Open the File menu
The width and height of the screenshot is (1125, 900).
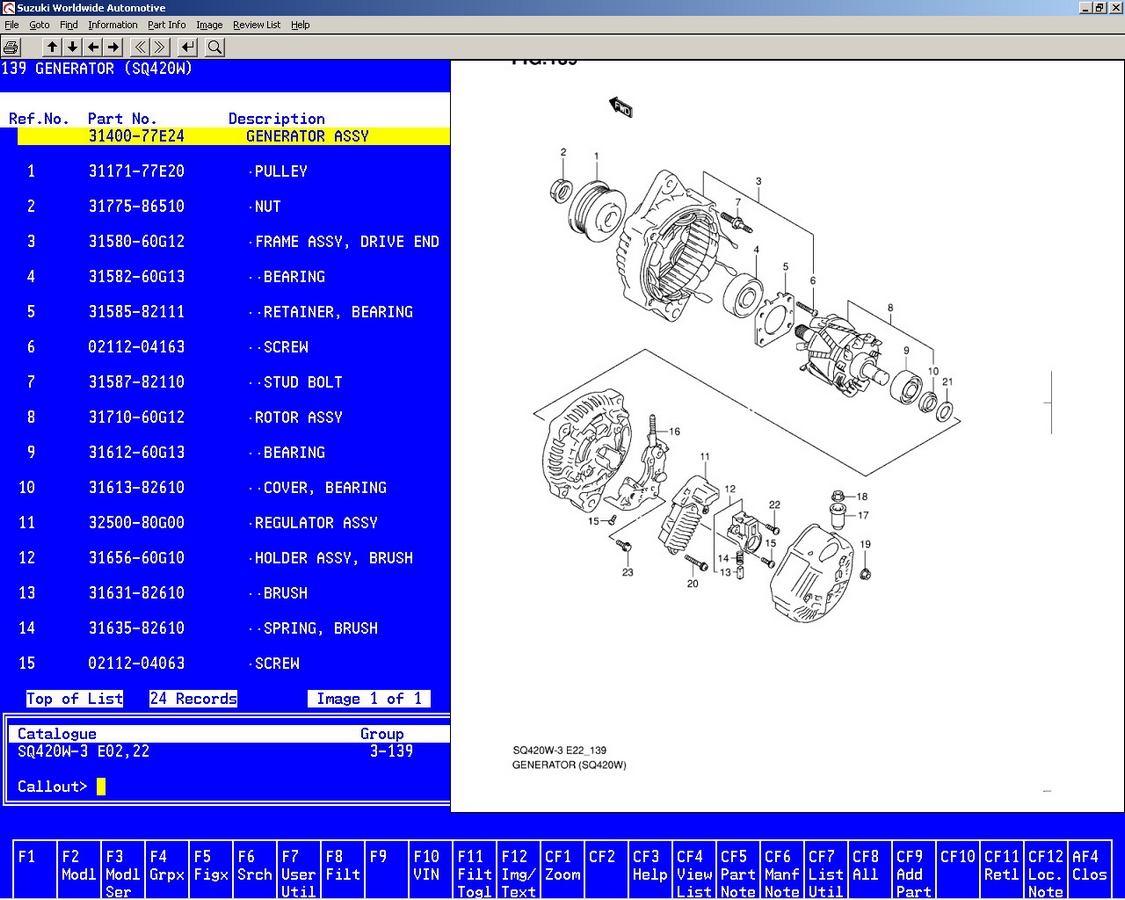click(x=11, y=24)
